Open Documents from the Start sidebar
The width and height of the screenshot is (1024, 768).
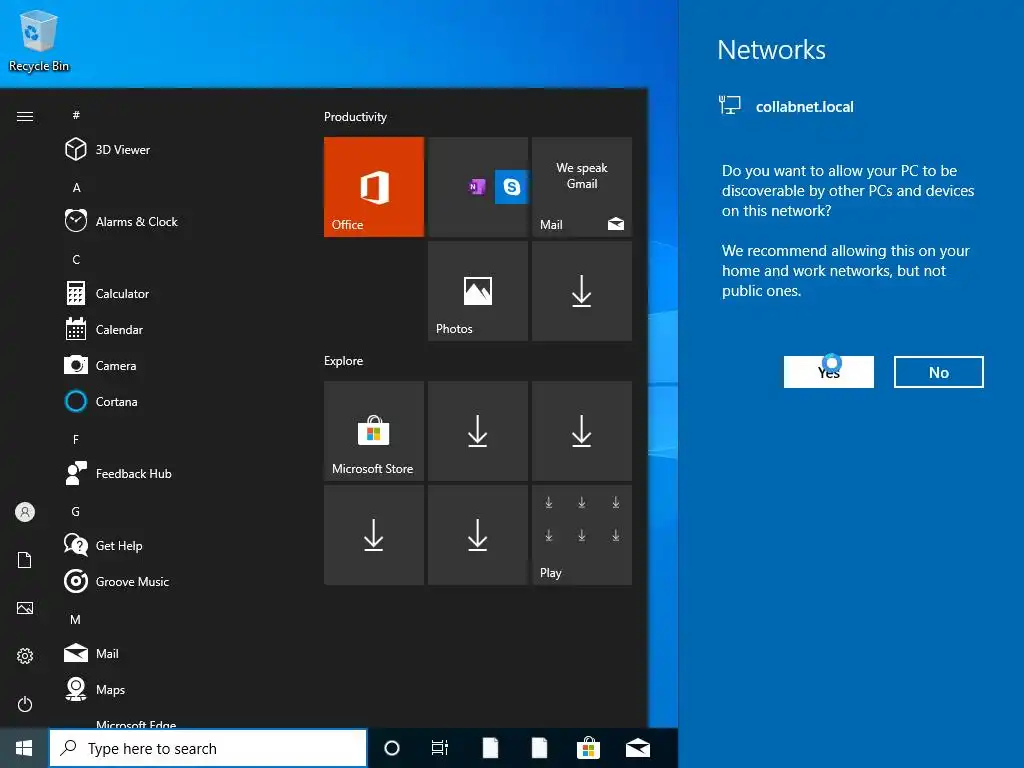pyautogui.click(x=25, y=560)
